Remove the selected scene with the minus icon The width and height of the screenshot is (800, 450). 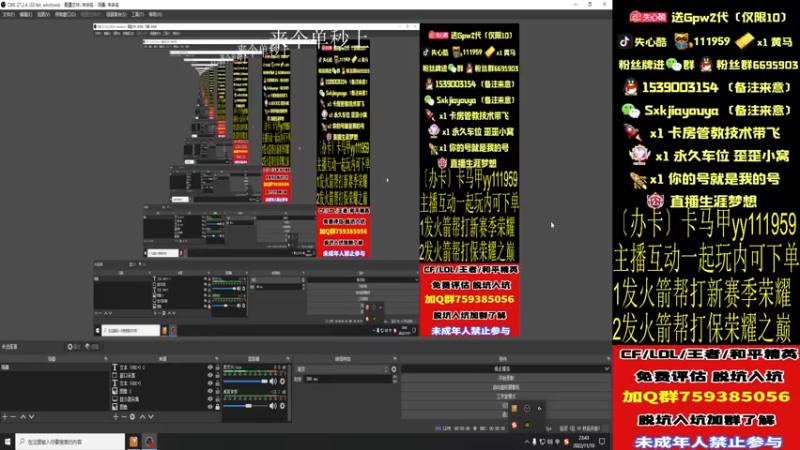tap(13, 417)
